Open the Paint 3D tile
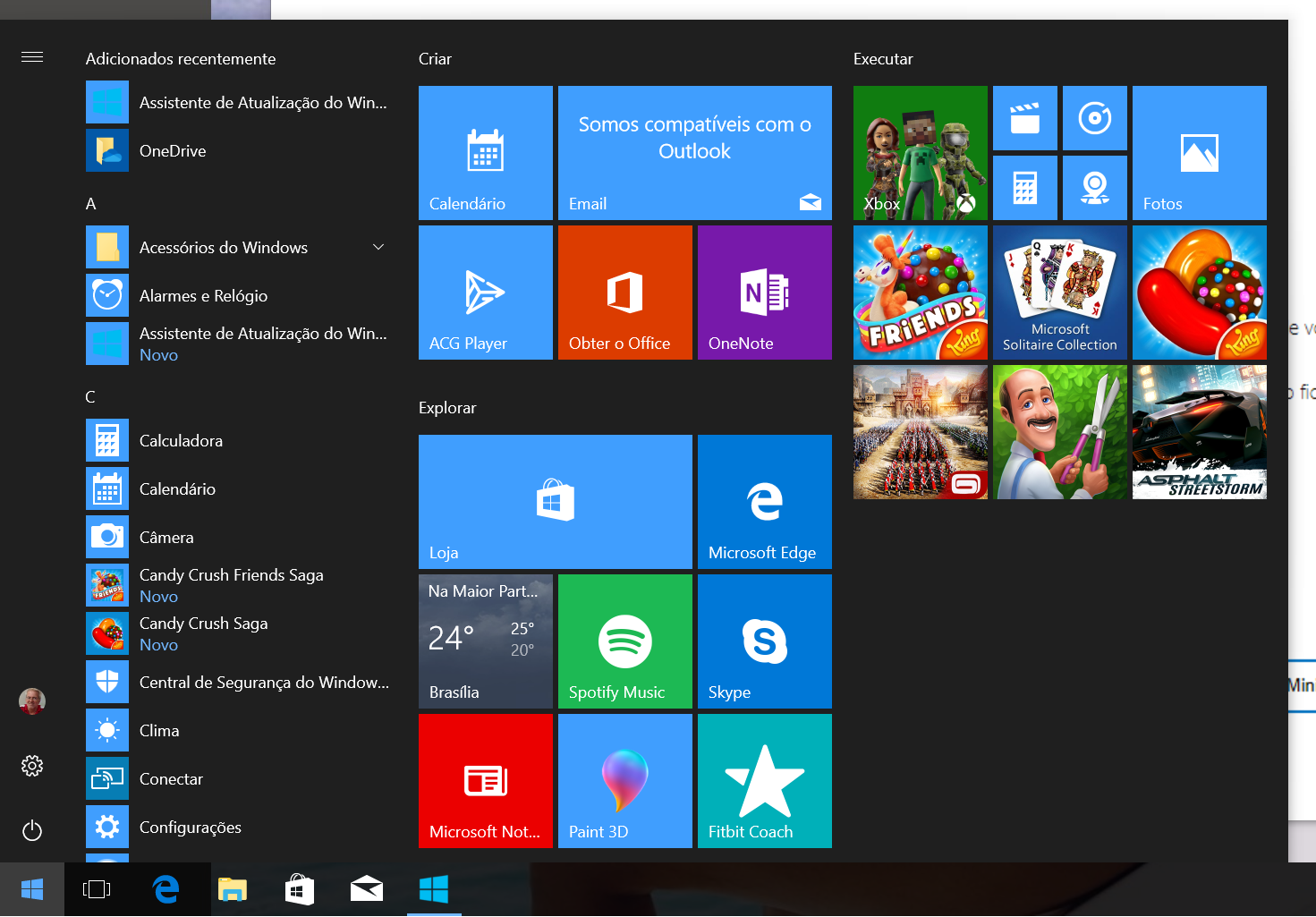 pos(624,781)
